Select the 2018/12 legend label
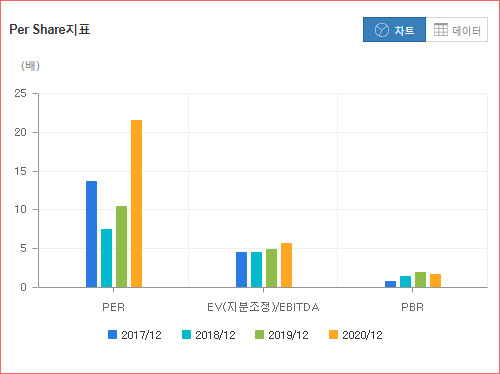Image resolution: width=500 pixels, height=374 pixels. tap(215, 335)
